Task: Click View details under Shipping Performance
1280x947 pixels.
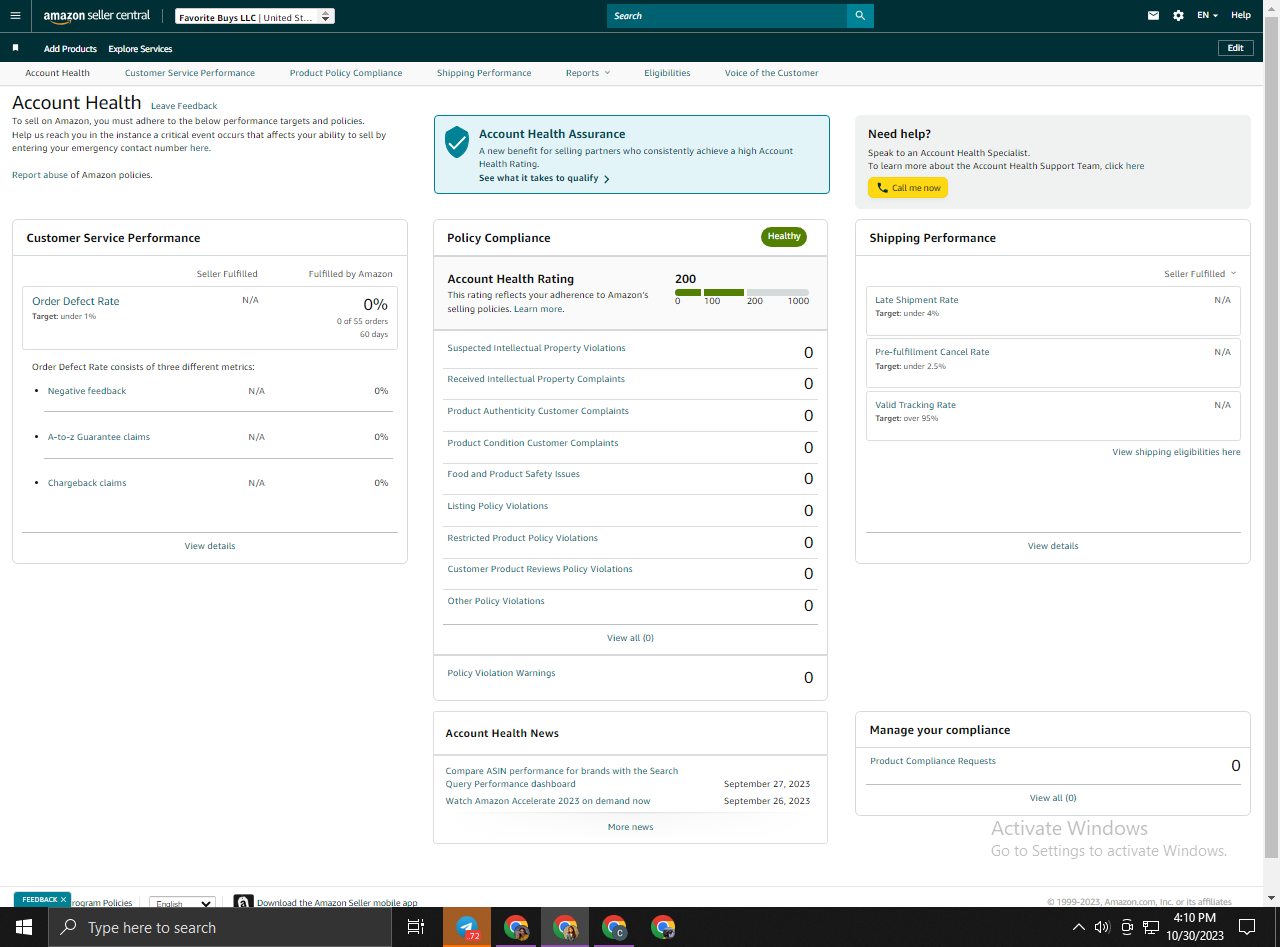Action: click(x=1053, y=546)
